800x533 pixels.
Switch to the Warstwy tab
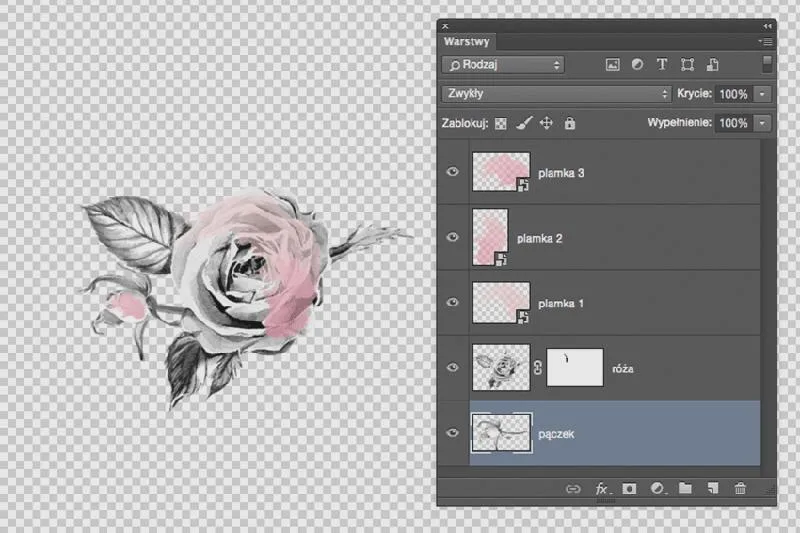pyautogui.click(x=466, y=42)
